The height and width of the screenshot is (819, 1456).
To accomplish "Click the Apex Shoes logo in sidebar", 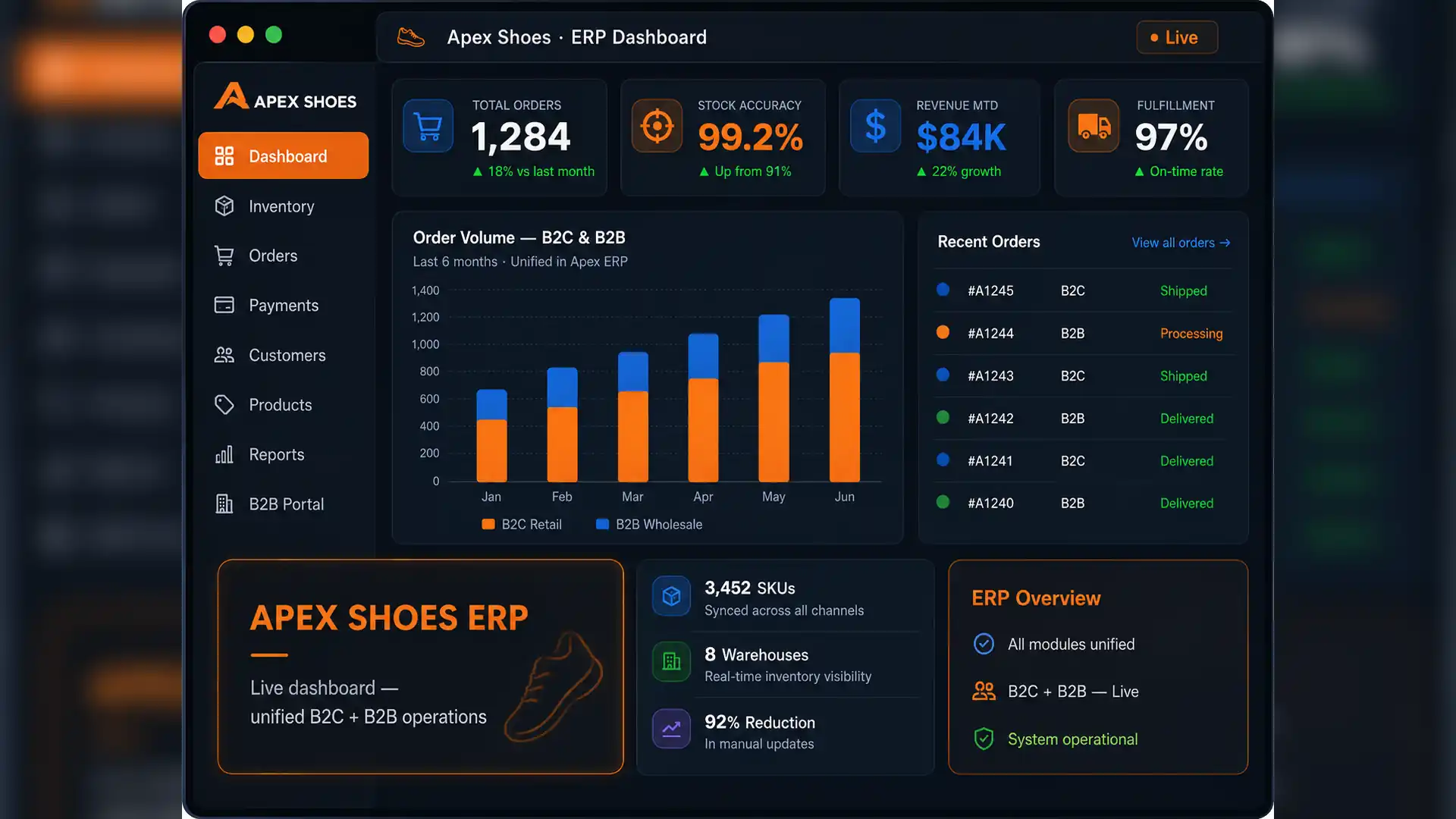I will [285, 96].
